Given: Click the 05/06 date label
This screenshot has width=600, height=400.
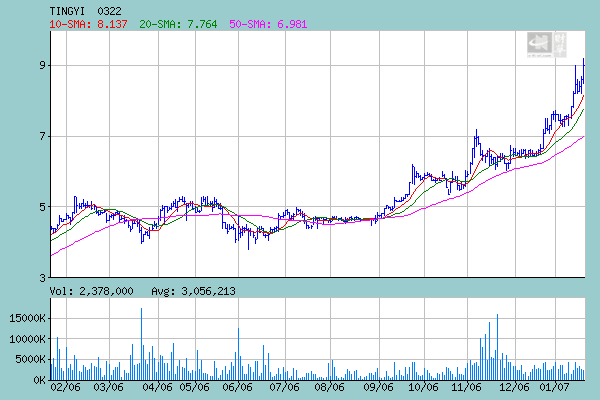Looking at the screenshot, I should point(194,387).
